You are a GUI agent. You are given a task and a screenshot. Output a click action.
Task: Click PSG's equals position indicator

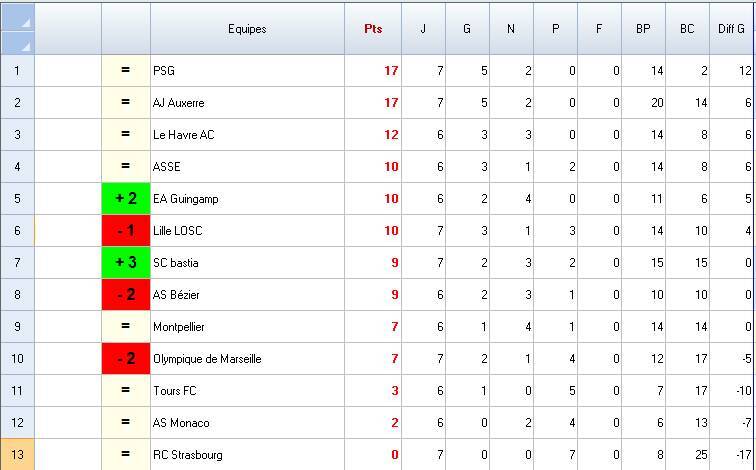point(126,71)
